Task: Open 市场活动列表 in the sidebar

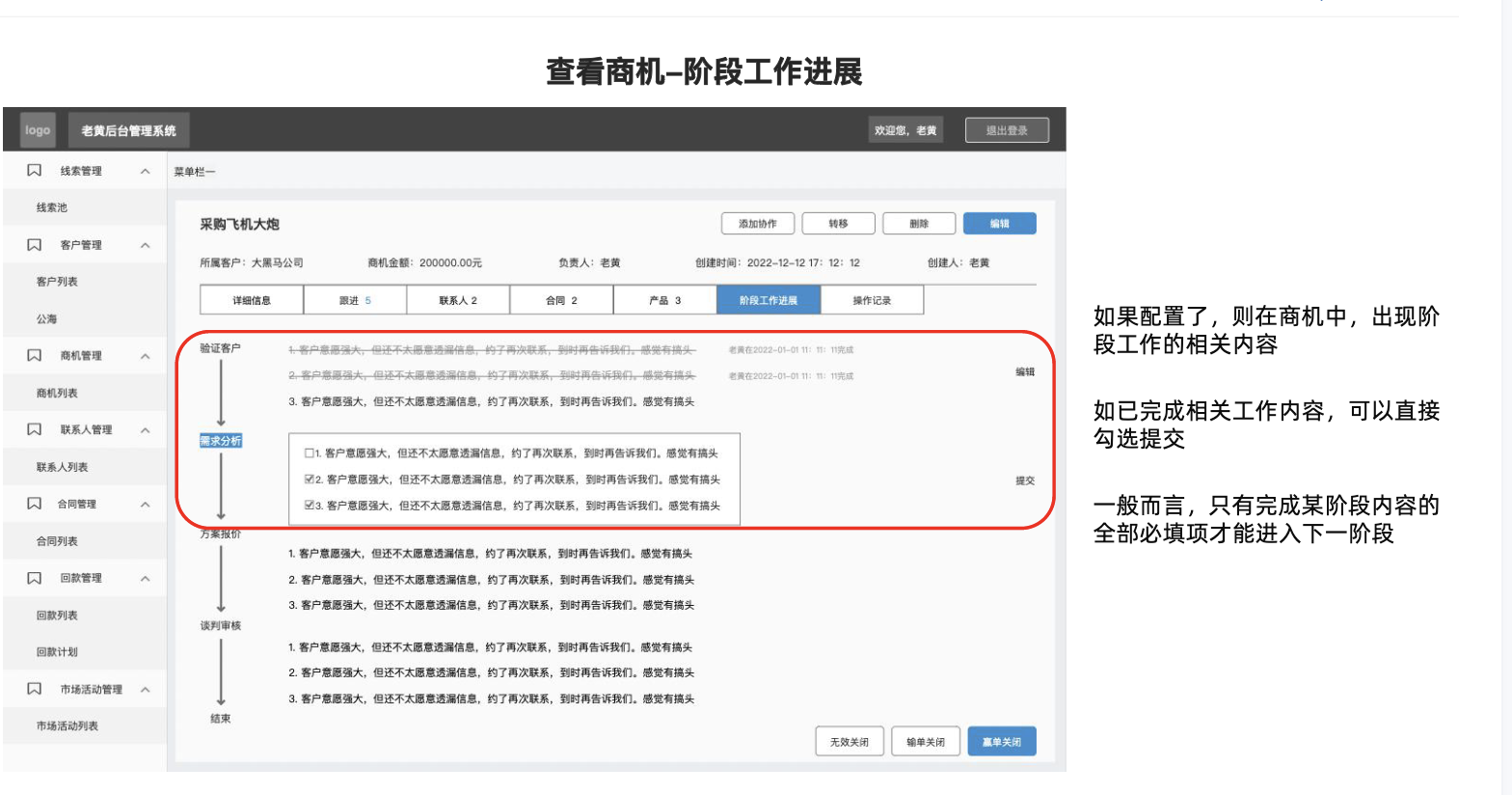Action: pyautogui.click(x=67, y=726)
